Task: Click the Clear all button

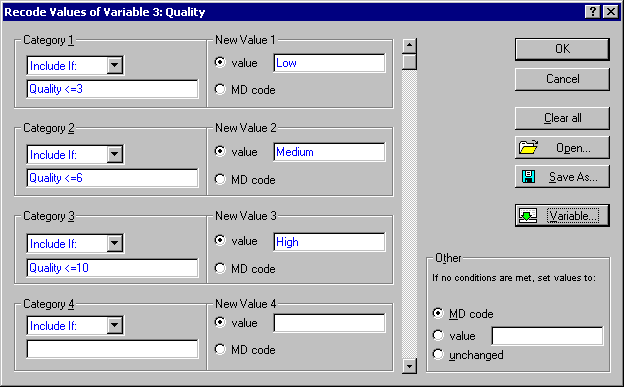Action: 562,118
